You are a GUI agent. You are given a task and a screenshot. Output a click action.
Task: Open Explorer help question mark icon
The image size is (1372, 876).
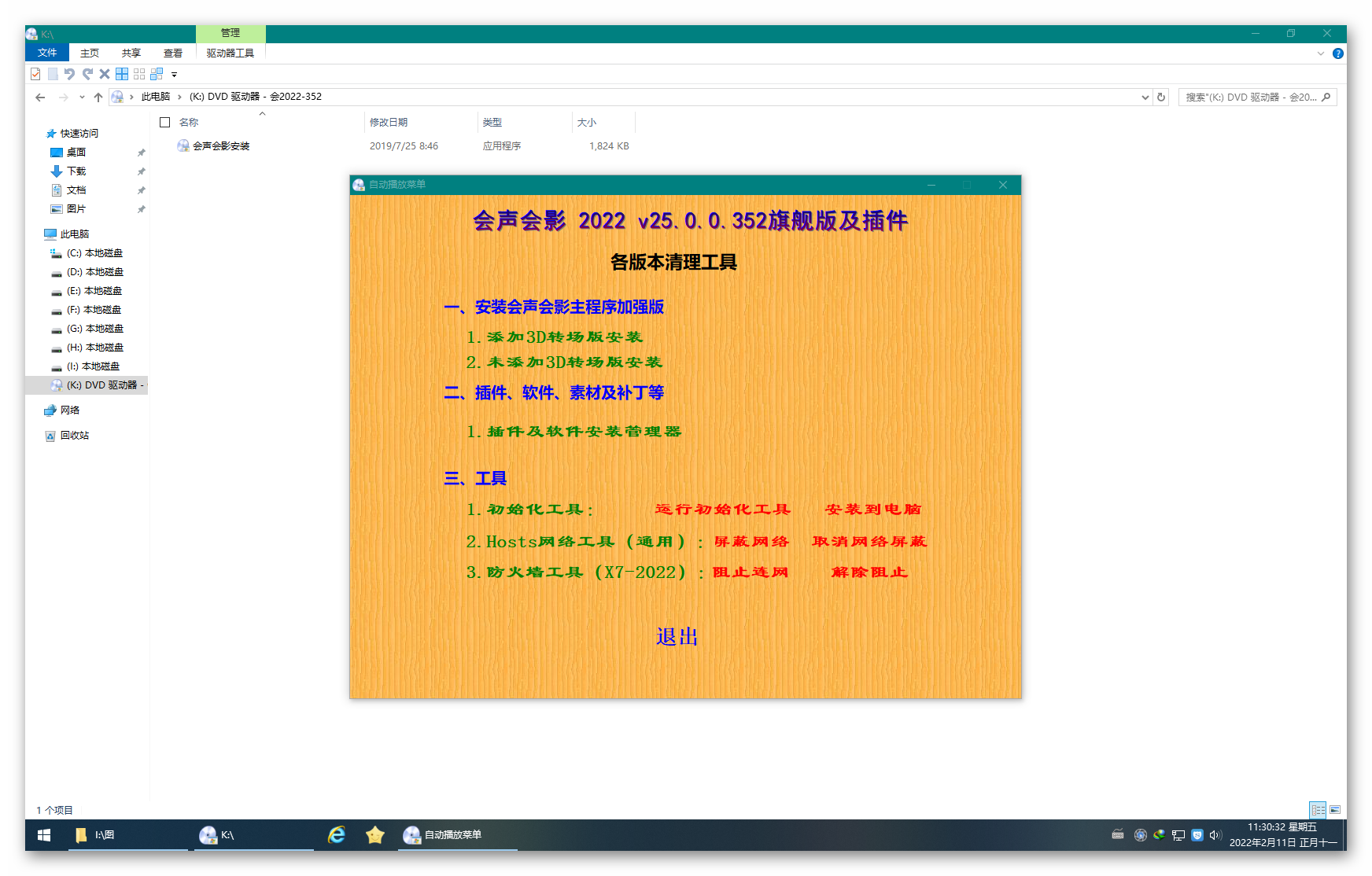click(1338, 53)
